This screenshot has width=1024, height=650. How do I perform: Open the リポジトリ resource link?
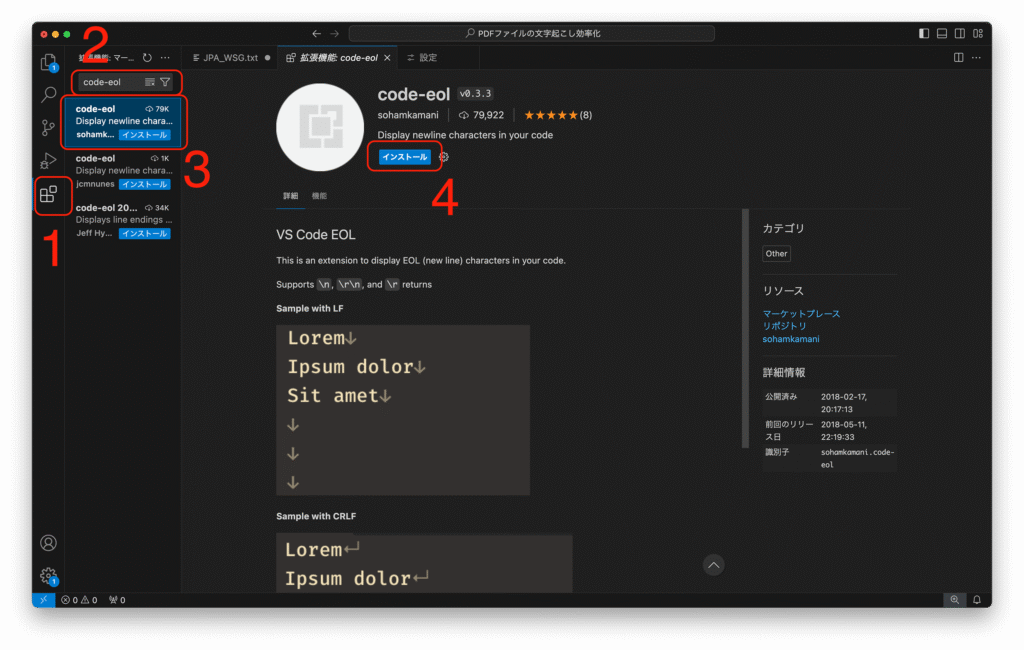[784, 326]
